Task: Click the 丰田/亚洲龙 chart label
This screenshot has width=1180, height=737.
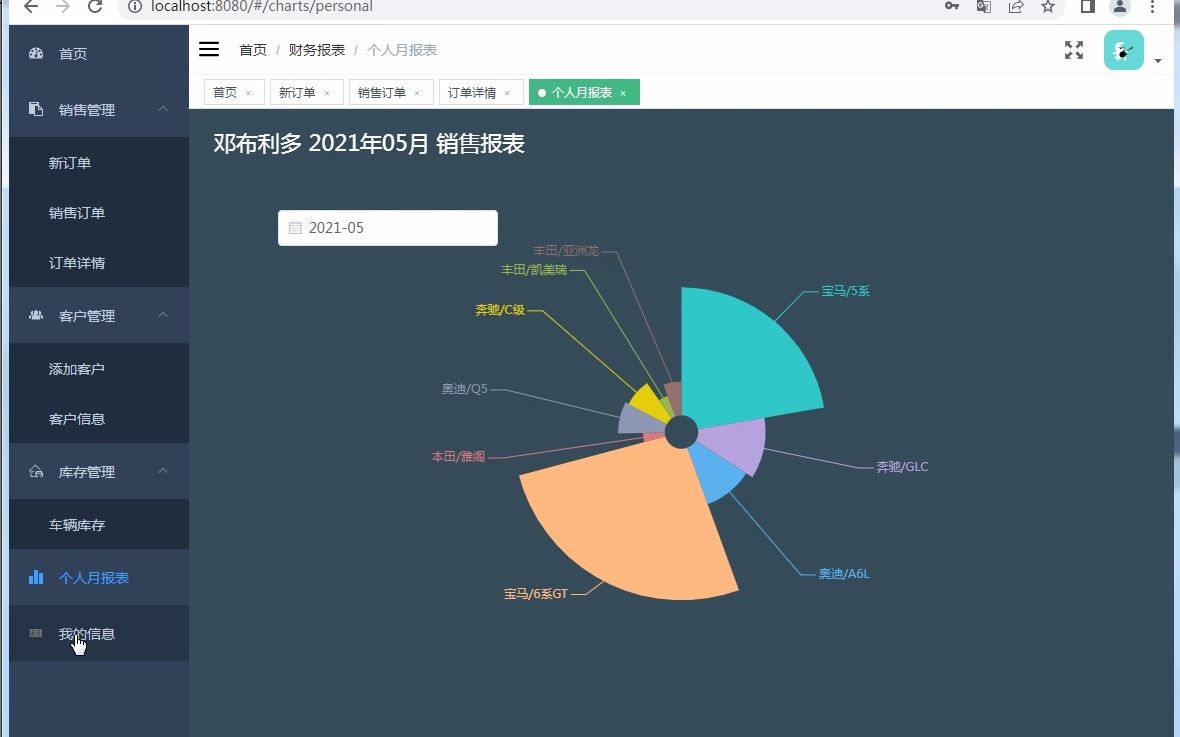Action: [566, 251]
